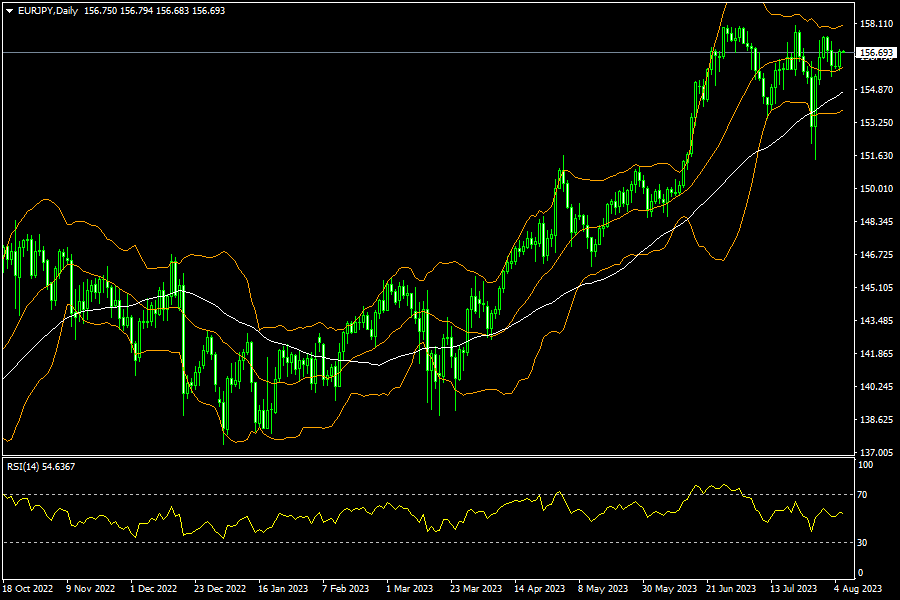The height and width of the screenshot is (600, 900).
Task: Click the 18 Oct 2022 date label
Action: (28, 589)
